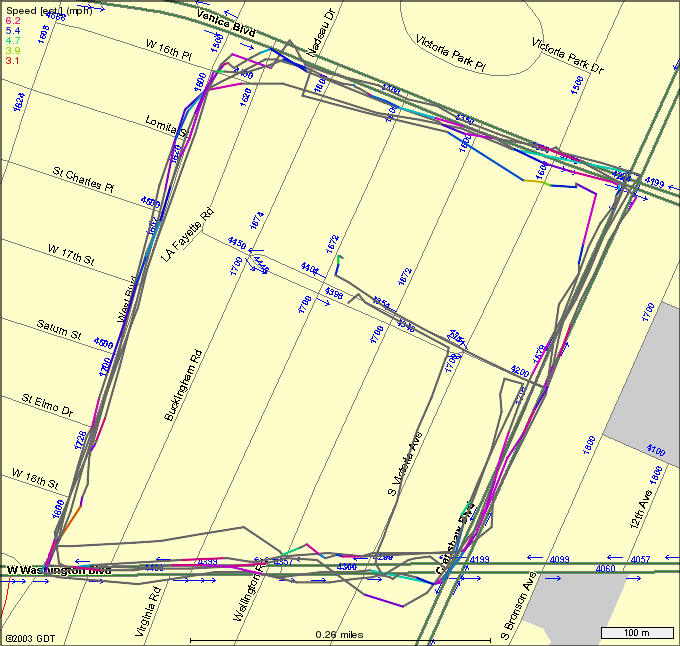The width and height of the screenshot is (680, 646).
Task: Click the Victoria Park Pl label
Action: [450, 52]
